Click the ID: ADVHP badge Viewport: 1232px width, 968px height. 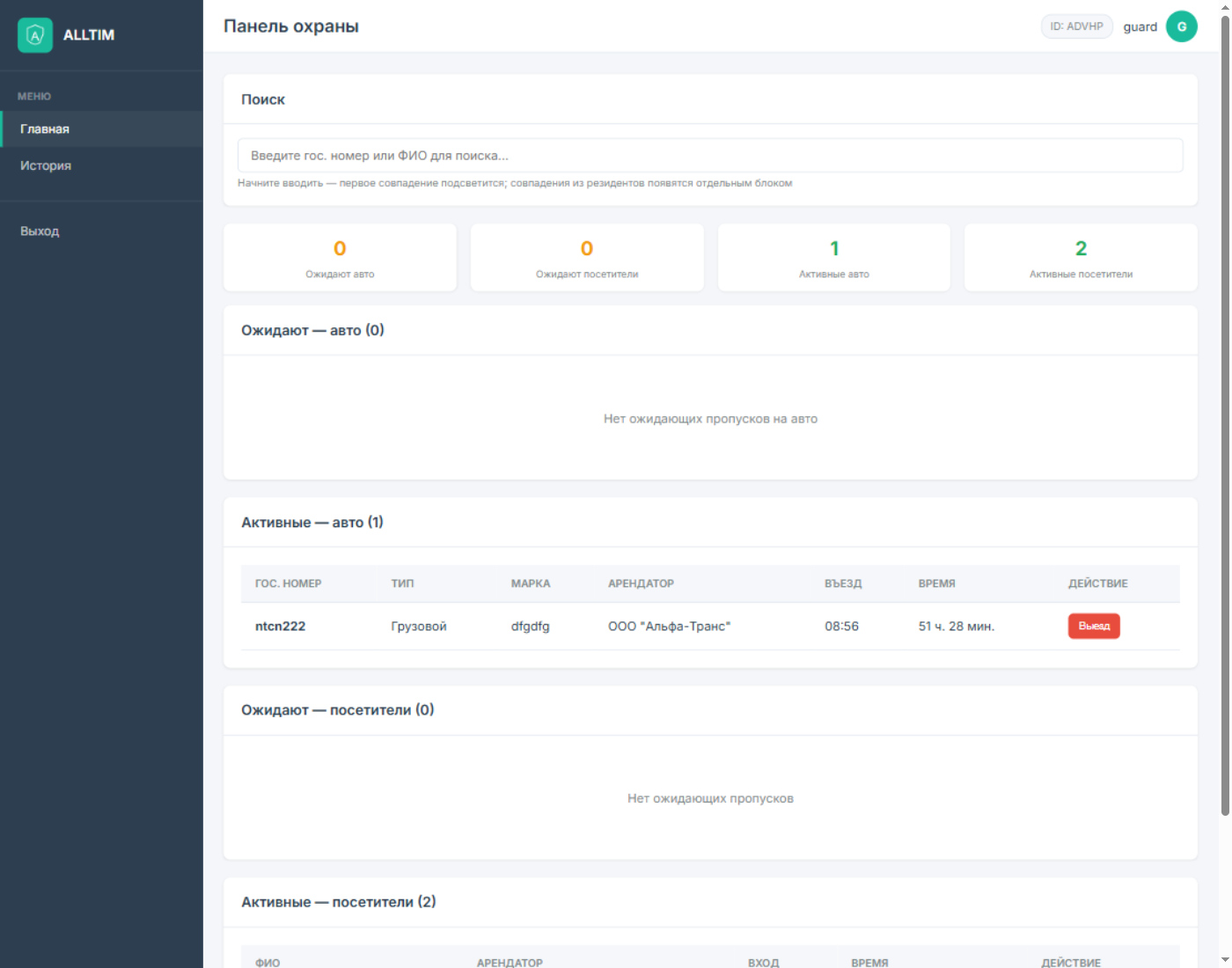[x=1076, y=26]
